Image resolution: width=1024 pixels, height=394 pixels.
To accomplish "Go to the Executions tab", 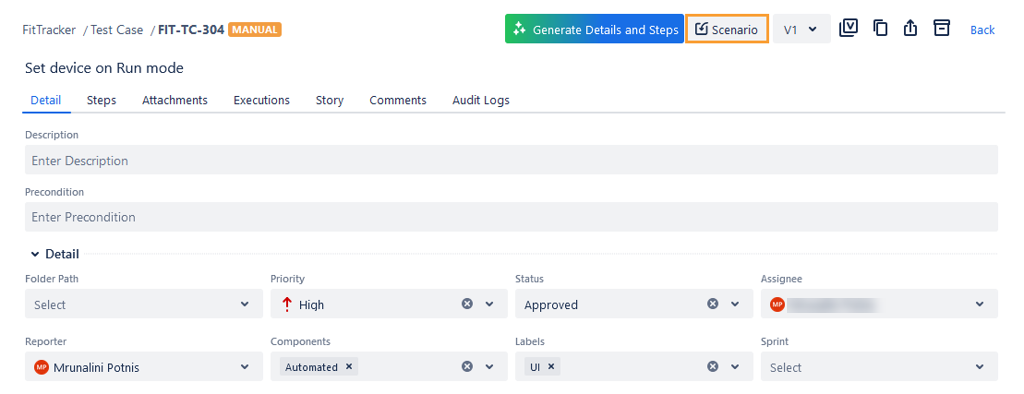I will tap(261, 100).
